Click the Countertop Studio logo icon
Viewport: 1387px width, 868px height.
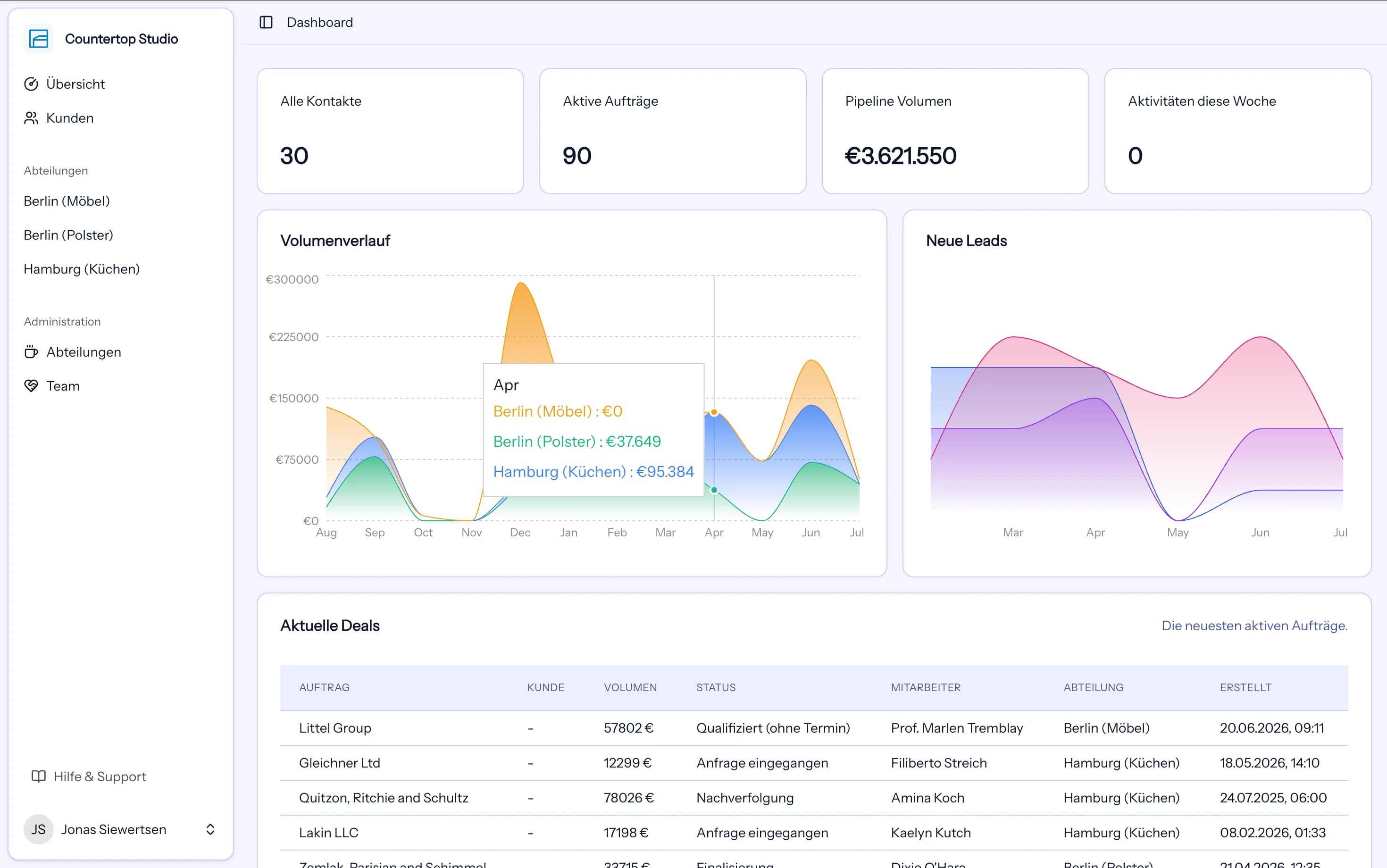[39, 39]
